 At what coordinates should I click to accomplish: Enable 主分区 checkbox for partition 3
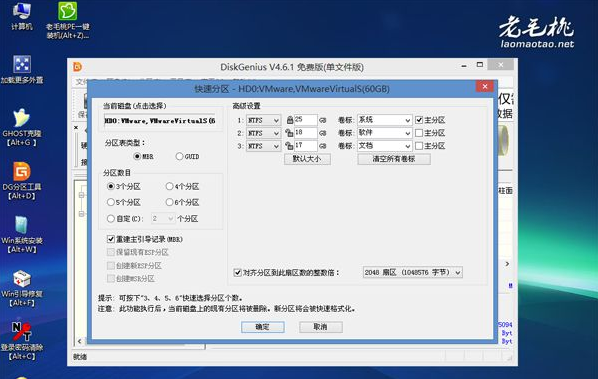(x=419, y=146)
